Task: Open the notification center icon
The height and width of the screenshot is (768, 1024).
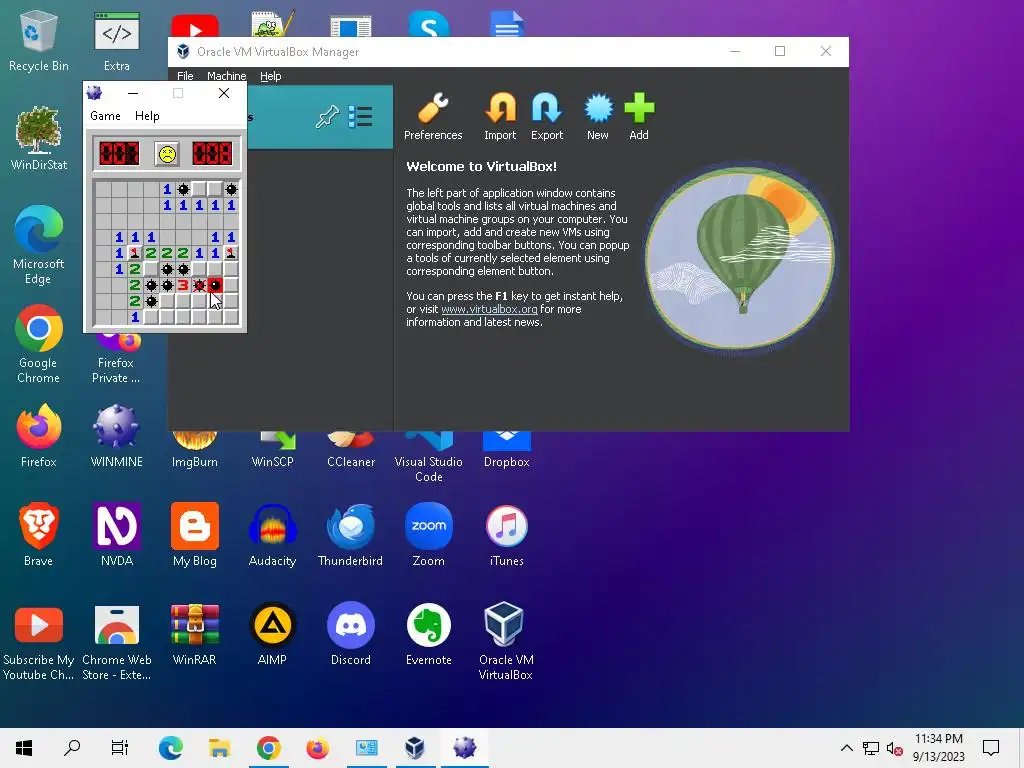Action: coord(991,748)
